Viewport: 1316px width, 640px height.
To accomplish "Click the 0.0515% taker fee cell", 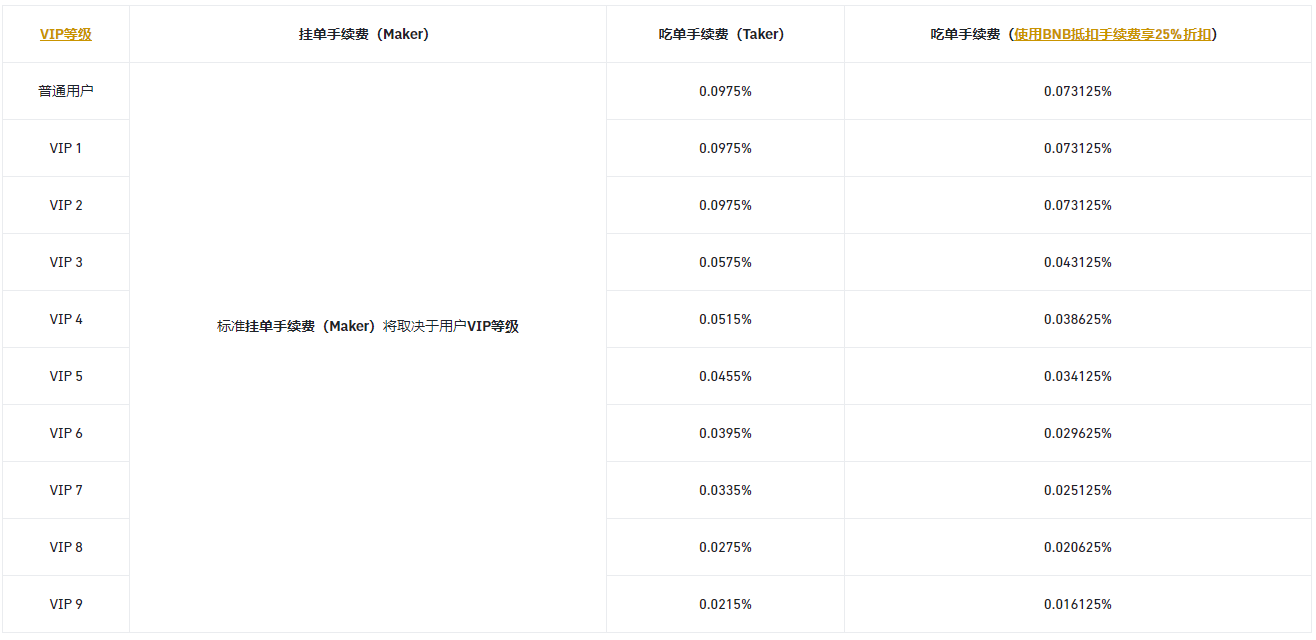I will [x=725, y=319].
